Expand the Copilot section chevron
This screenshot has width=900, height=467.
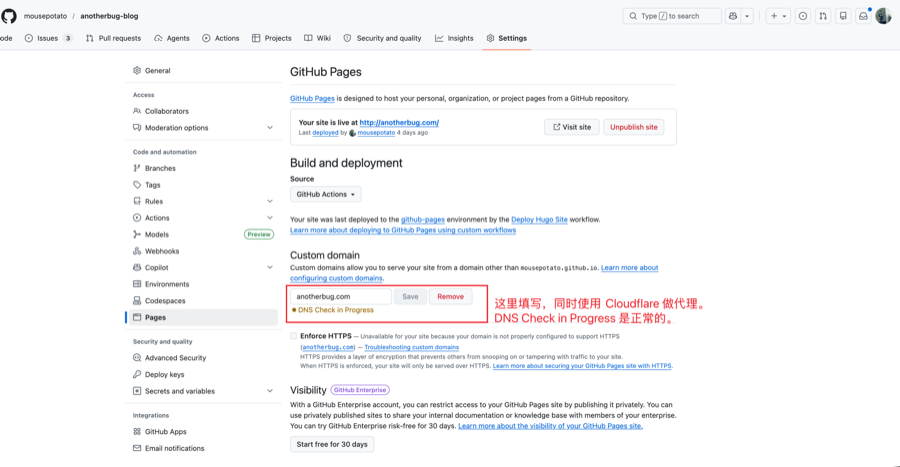click(270, 267)
